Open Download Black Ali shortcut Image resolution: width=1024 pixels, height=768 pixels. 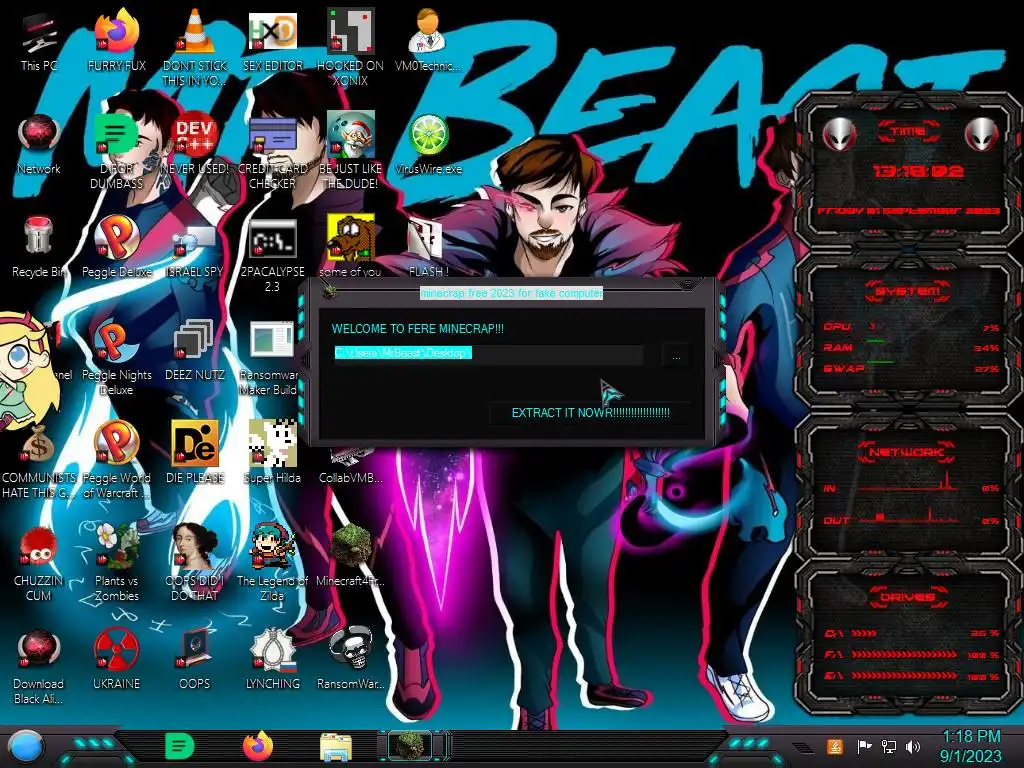pyautogui.click(x=39, y=667)
